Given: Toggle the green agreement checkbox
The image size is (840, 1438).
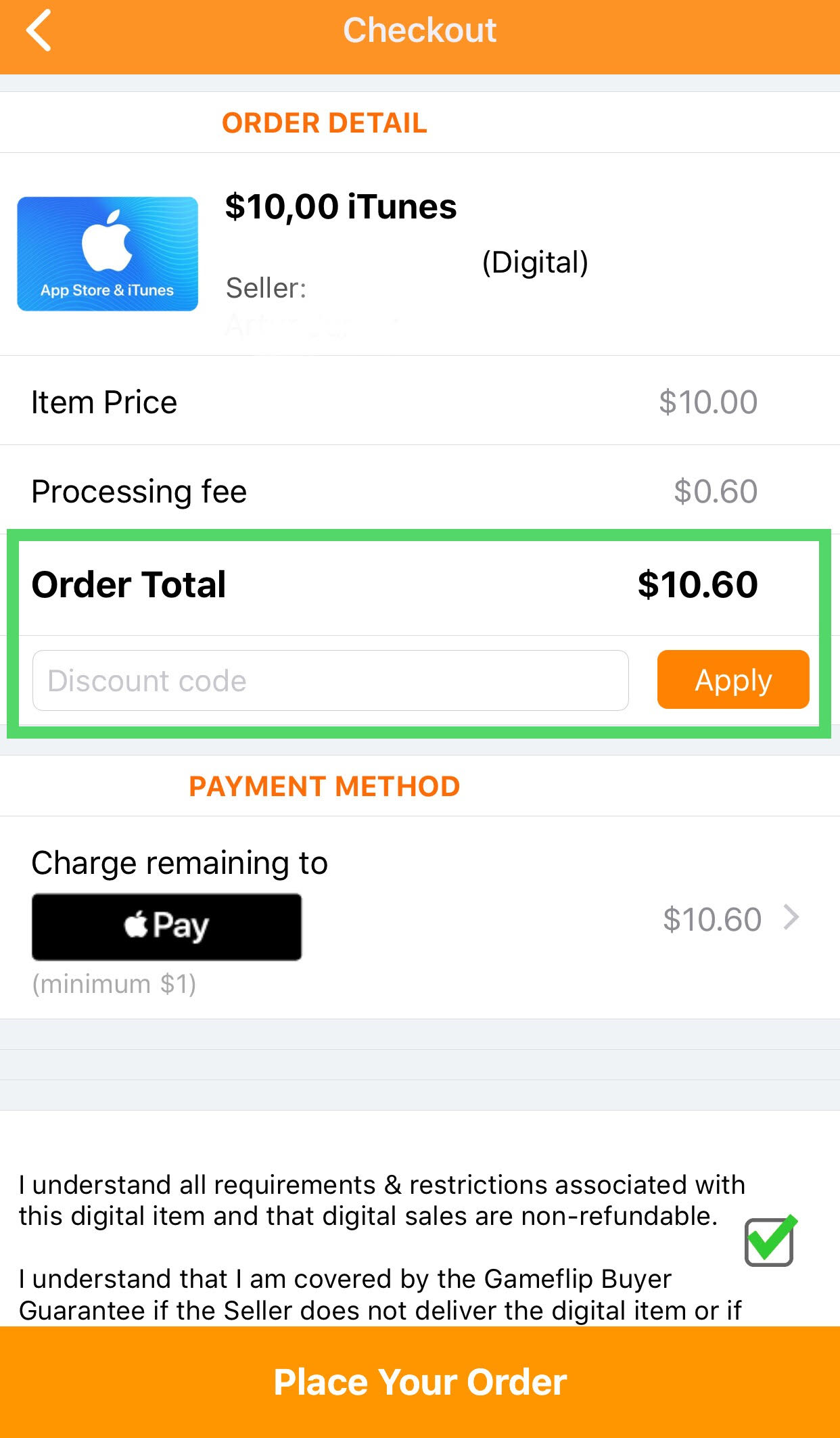Looking at the screenshot, I should [769, 1241].
